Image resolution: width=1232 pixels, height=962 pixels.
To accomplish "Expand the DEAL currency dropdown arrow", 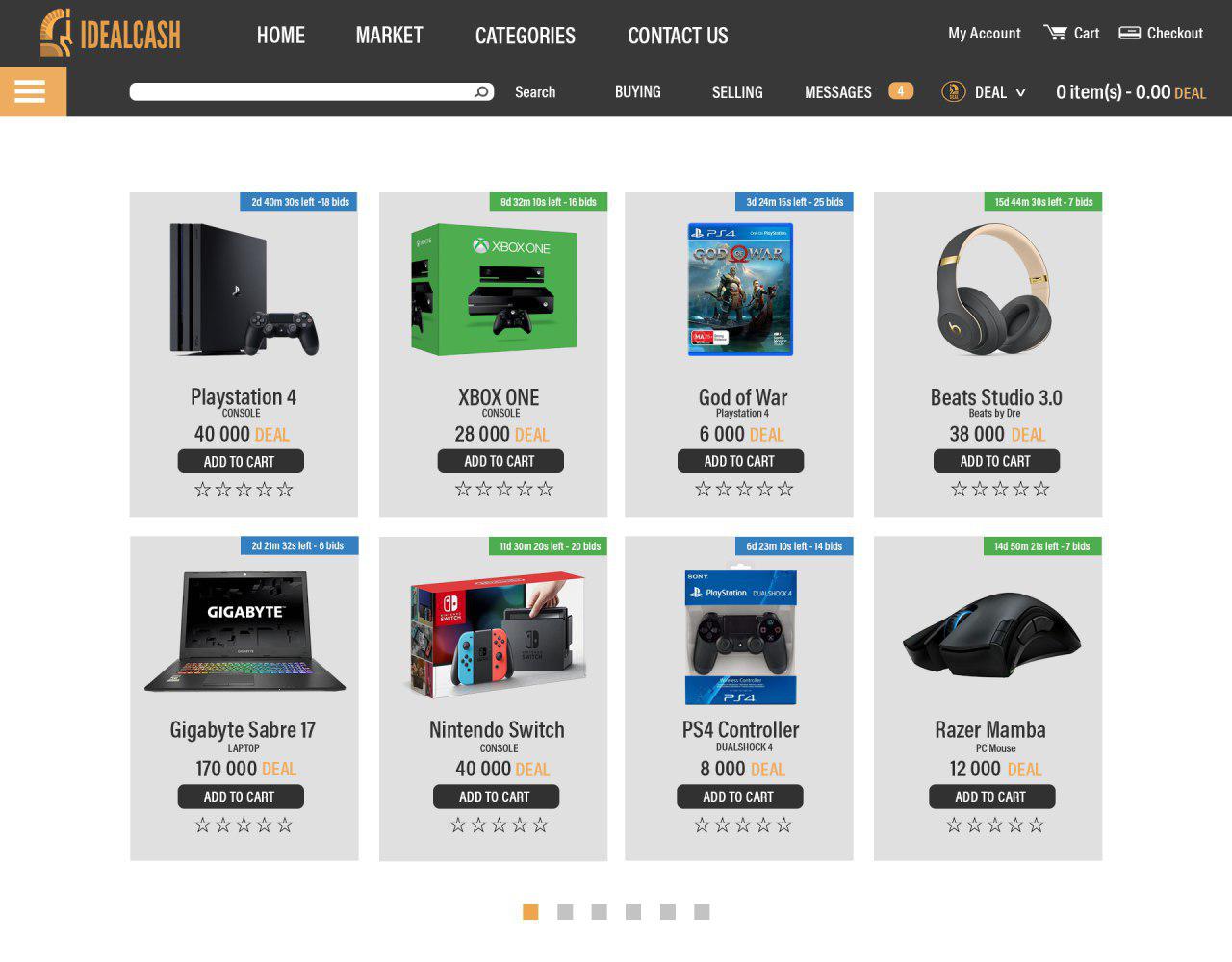I will [1020, 92].
